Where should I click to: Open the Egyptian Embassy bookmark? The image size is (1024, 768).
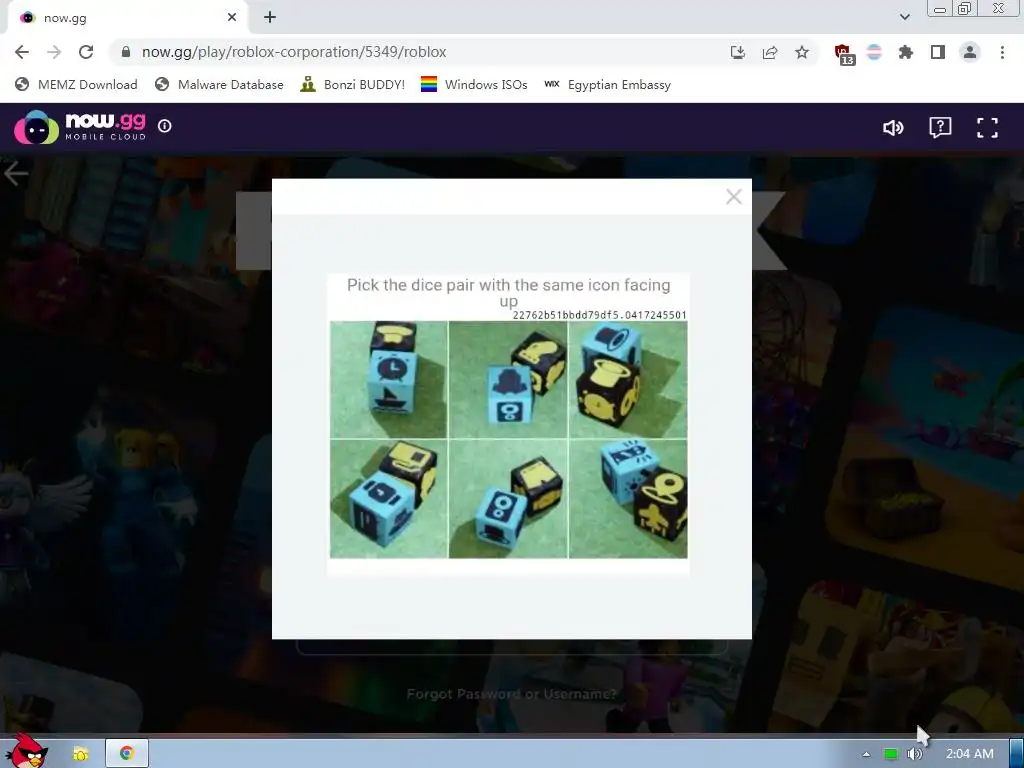[x=607, y=84]
